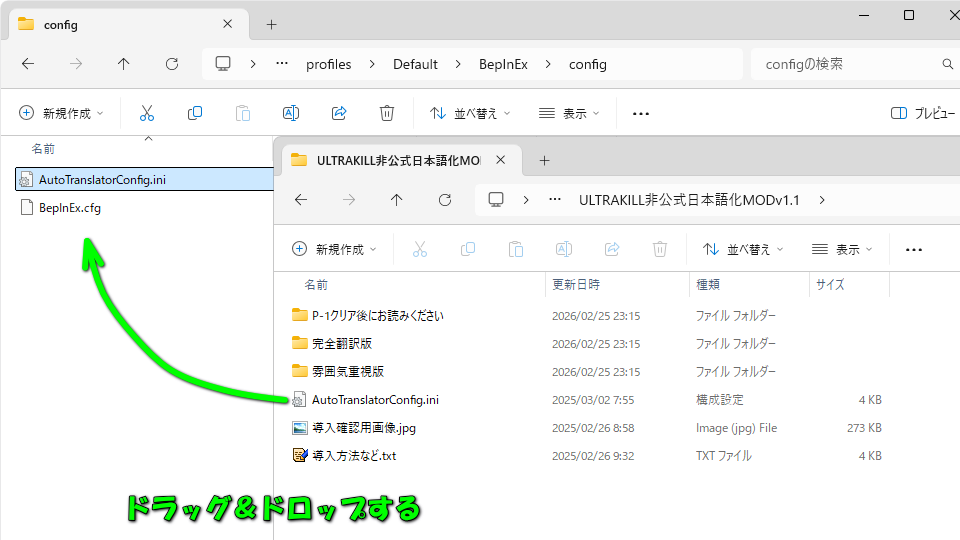Expand the chevron after ULTRAKILL非公式日本語化MODv1.1 in the address bar

pyautogui.click(x=821, y=200)
